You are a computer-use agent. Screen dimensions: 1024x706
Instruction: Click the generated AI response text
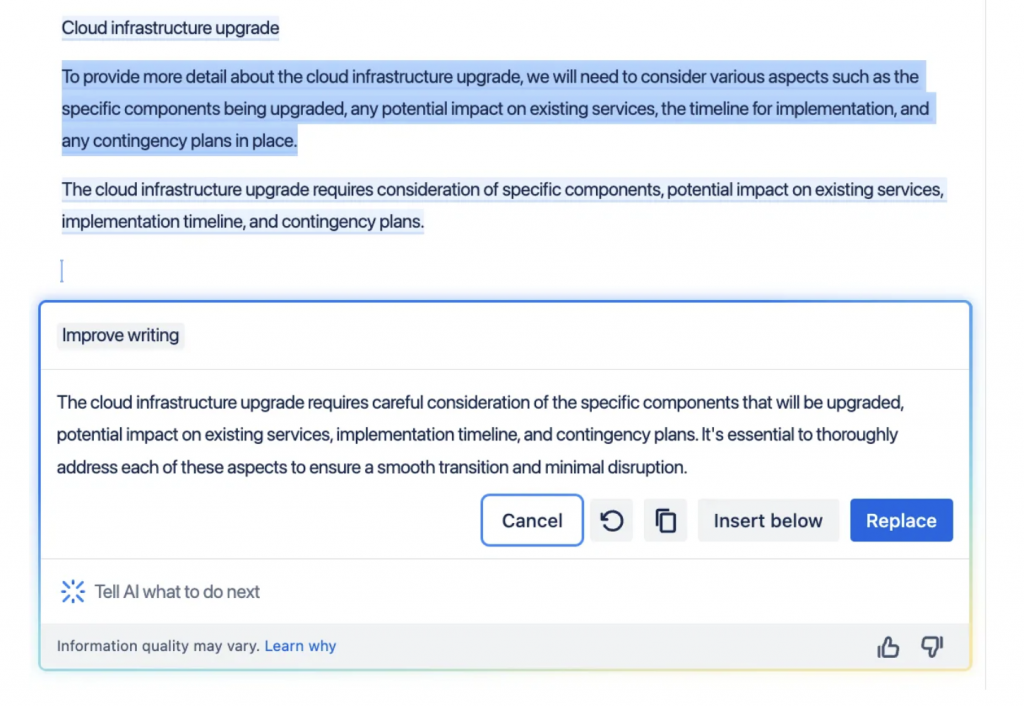coord(480,434)
